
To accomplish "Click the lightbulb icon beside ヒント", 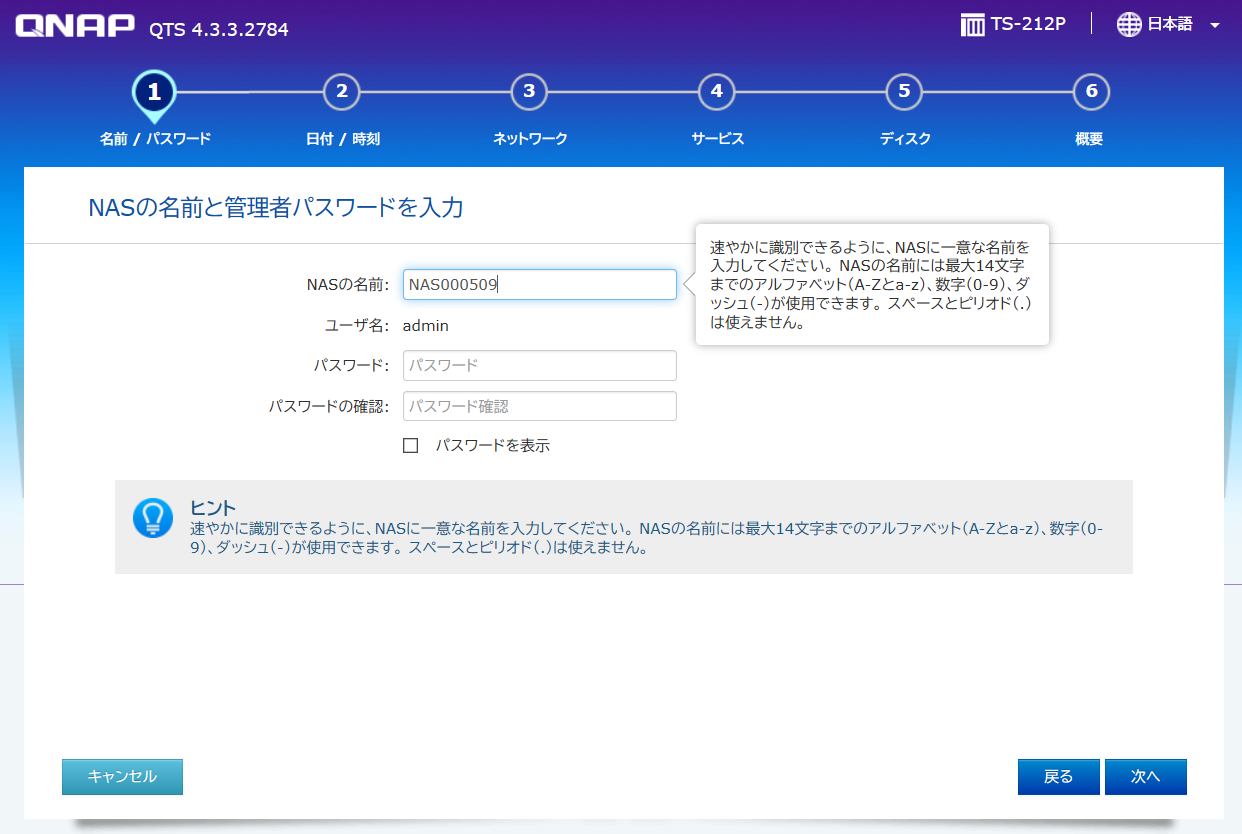I will [153, 518].
